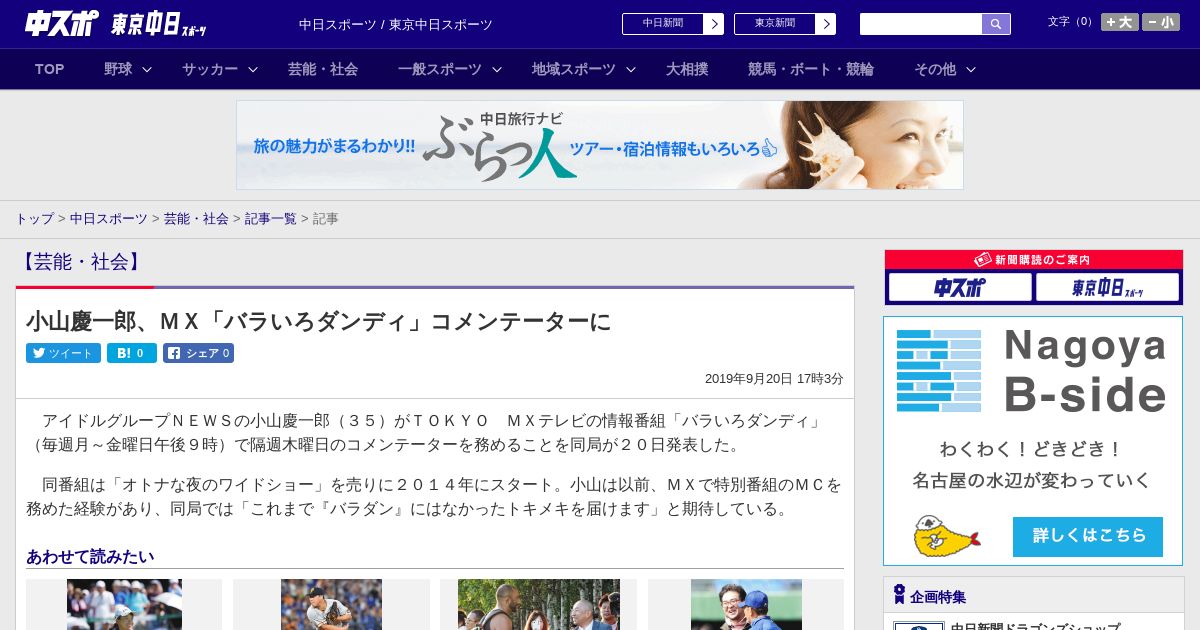Click the 東京中日スポーツ logo in header

pyautogui.click(x=158, y=24)
